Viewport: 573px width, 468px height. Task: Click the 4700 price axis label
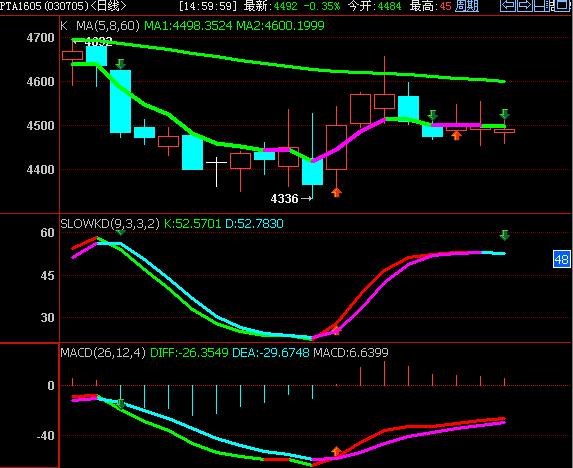pos(40,38)
